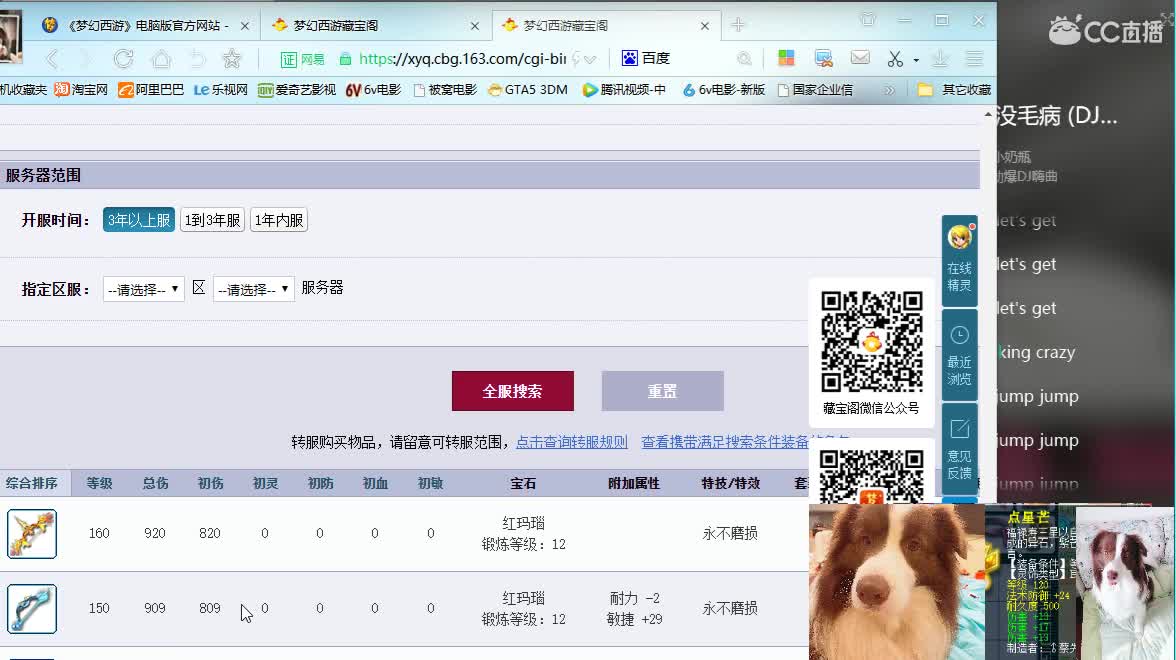The height and width of the screenshot is (660, 1176).
Task: Select the 1到3年服 server age option
Action: tap(213, 220)
